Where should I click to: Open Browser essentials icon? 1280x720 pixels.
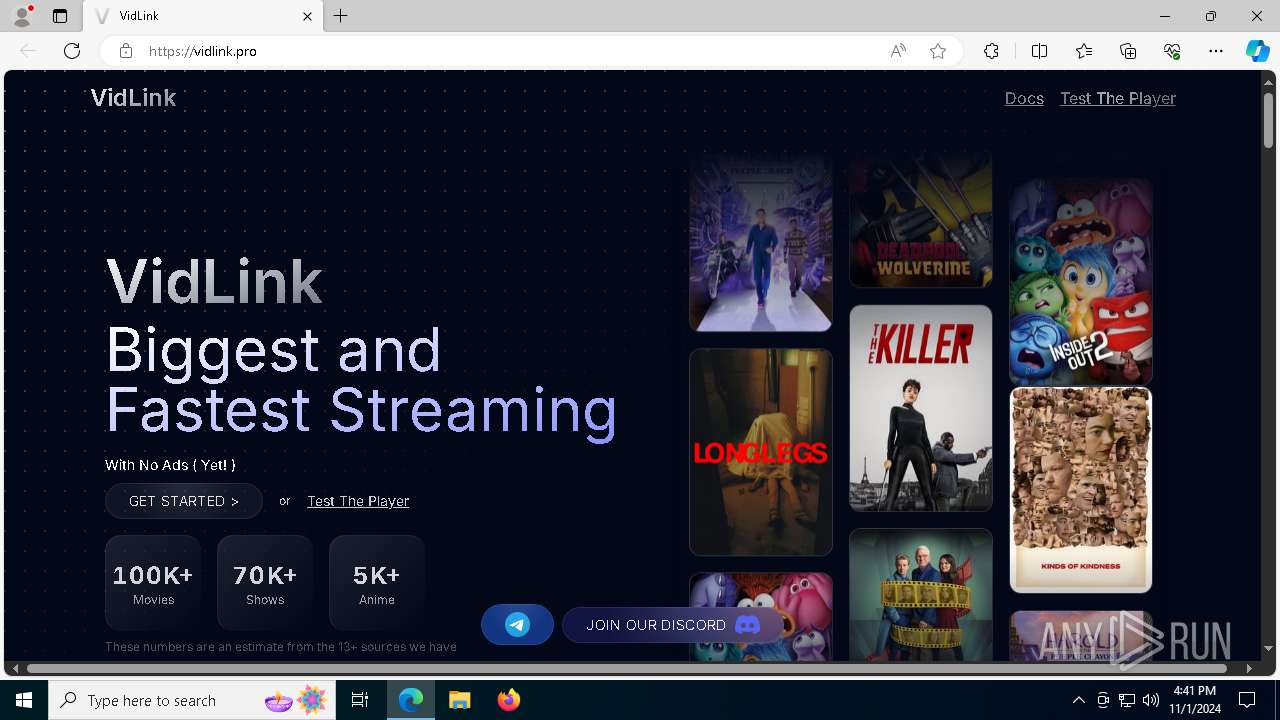tap(1172, 51)
